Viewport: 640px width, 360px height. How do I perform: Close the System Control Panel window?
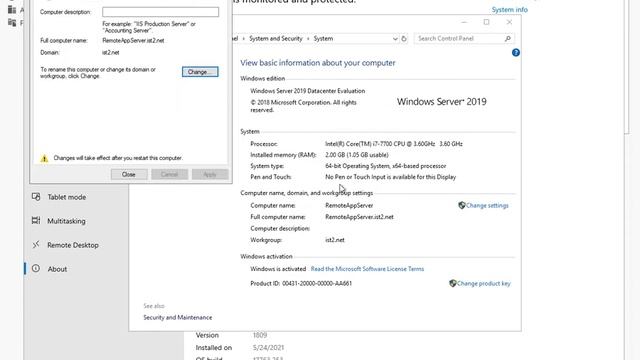[x=509, y=22]
